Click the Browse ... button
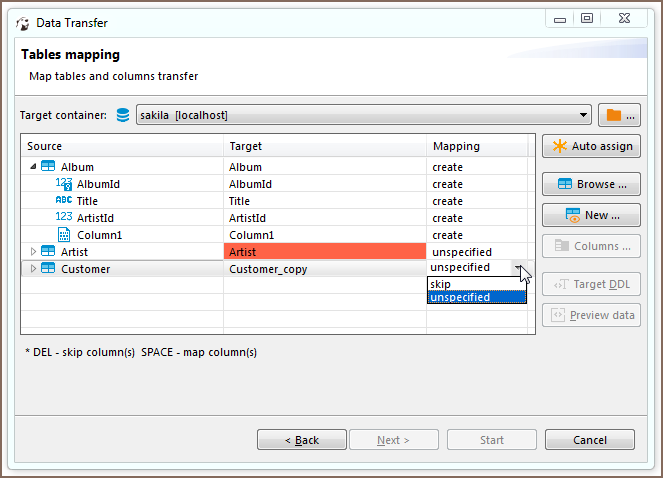 tap(591, 184)
